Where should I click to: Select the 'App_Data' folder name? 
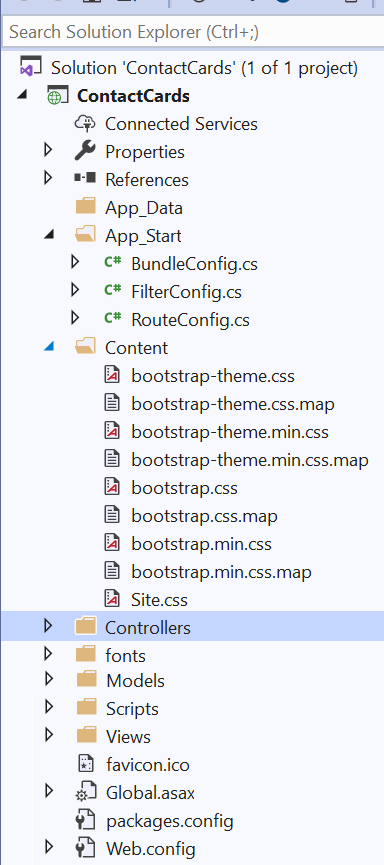[144, 208]
